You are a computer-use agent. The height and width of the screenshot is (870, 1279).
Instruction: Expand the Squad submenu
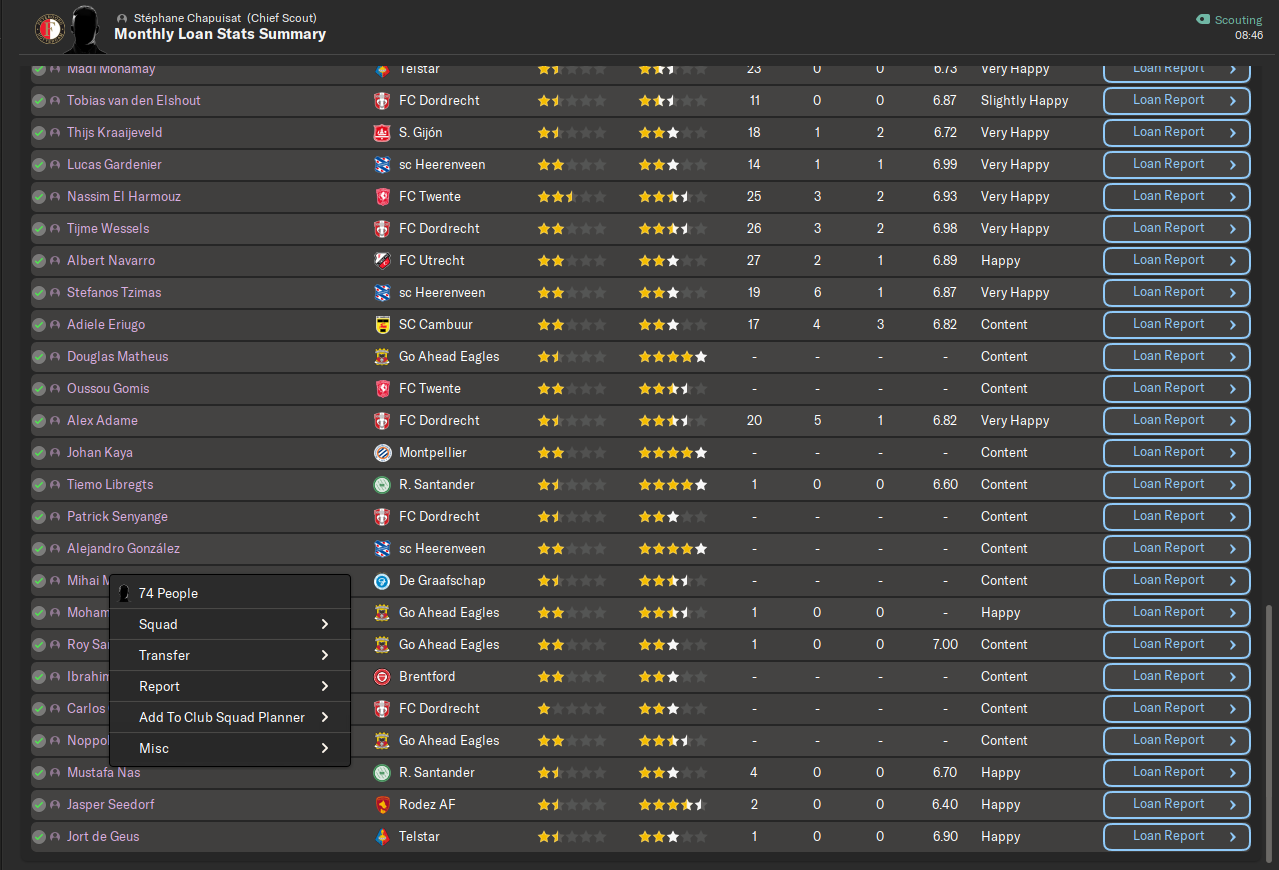(230, 624)
